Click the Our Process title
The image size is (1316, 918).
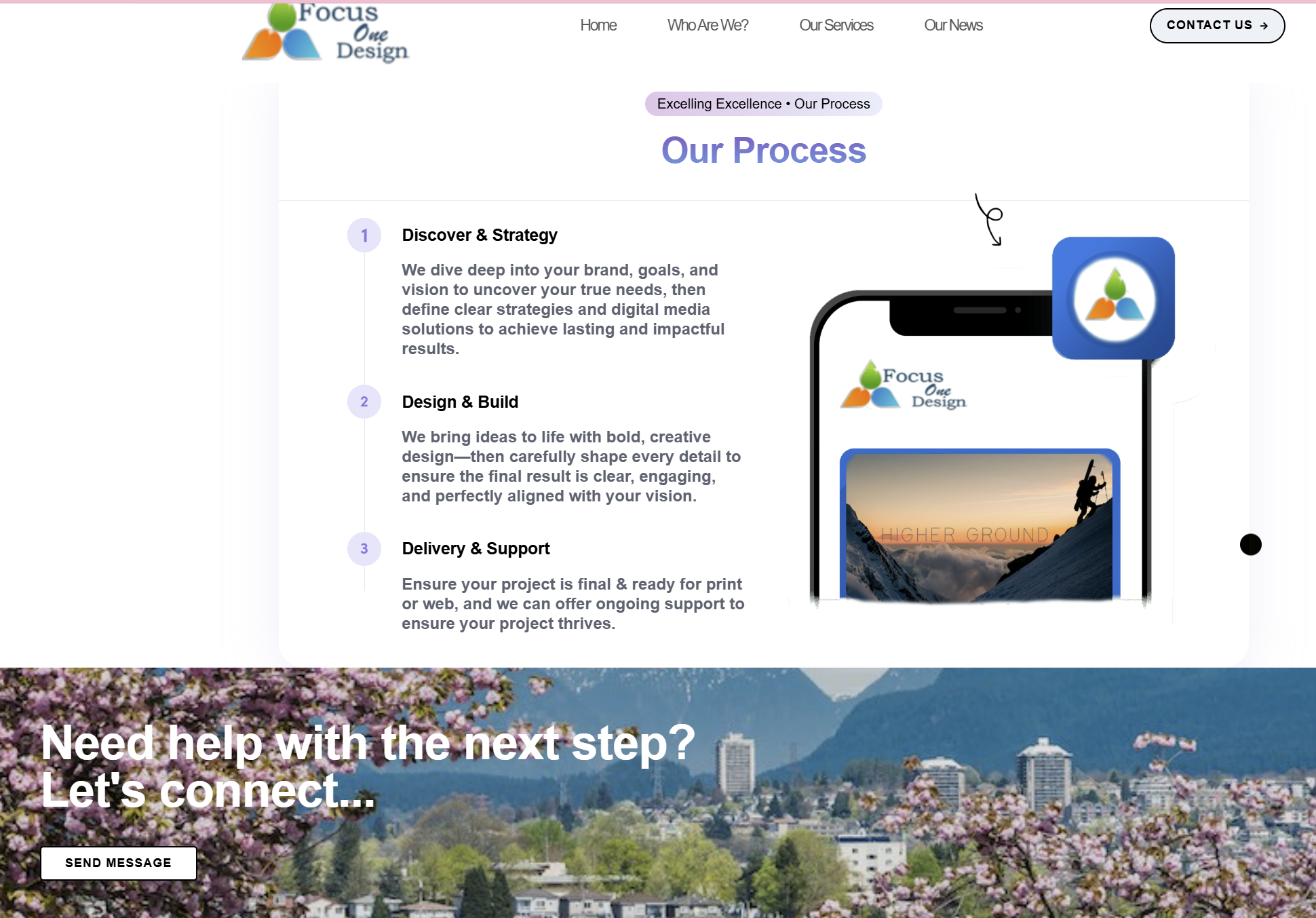(763, 151)
